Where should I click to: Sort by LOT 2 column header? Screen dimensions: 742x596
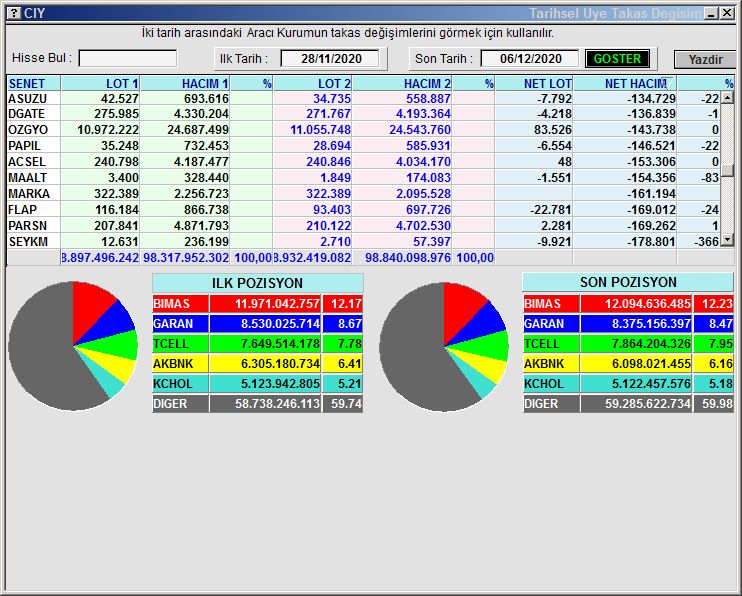313,83
